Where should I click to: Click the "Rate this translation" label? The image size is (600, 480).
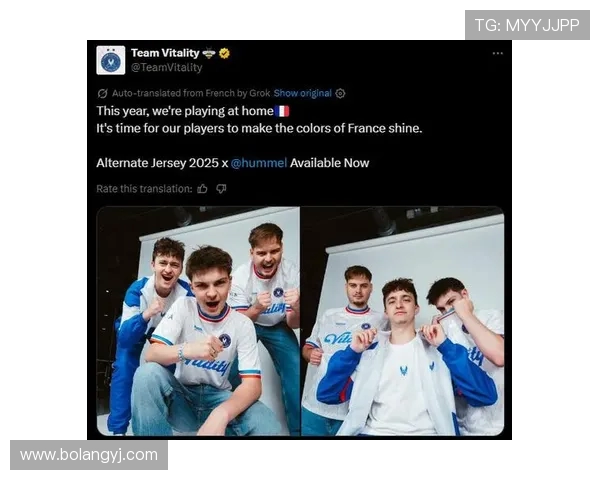pos(143,188)
